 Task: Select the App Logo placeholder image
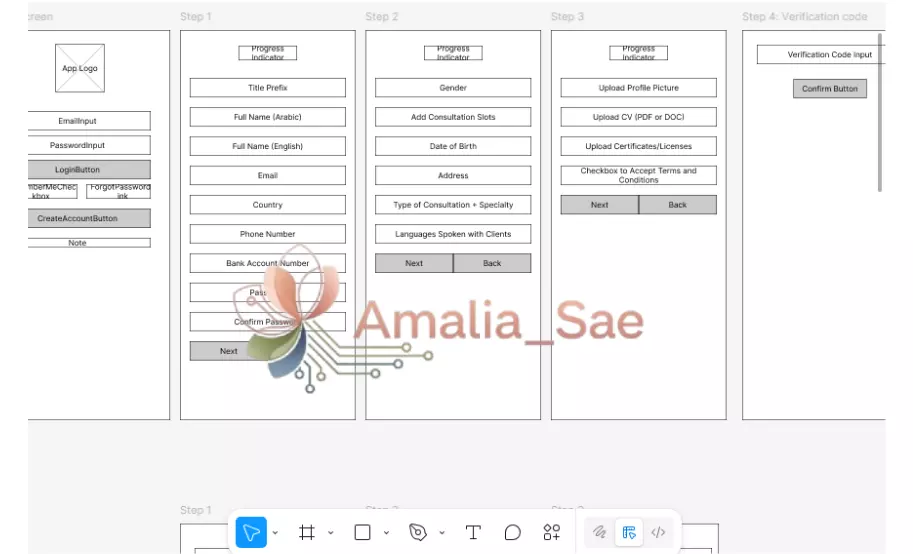point(80,68)
